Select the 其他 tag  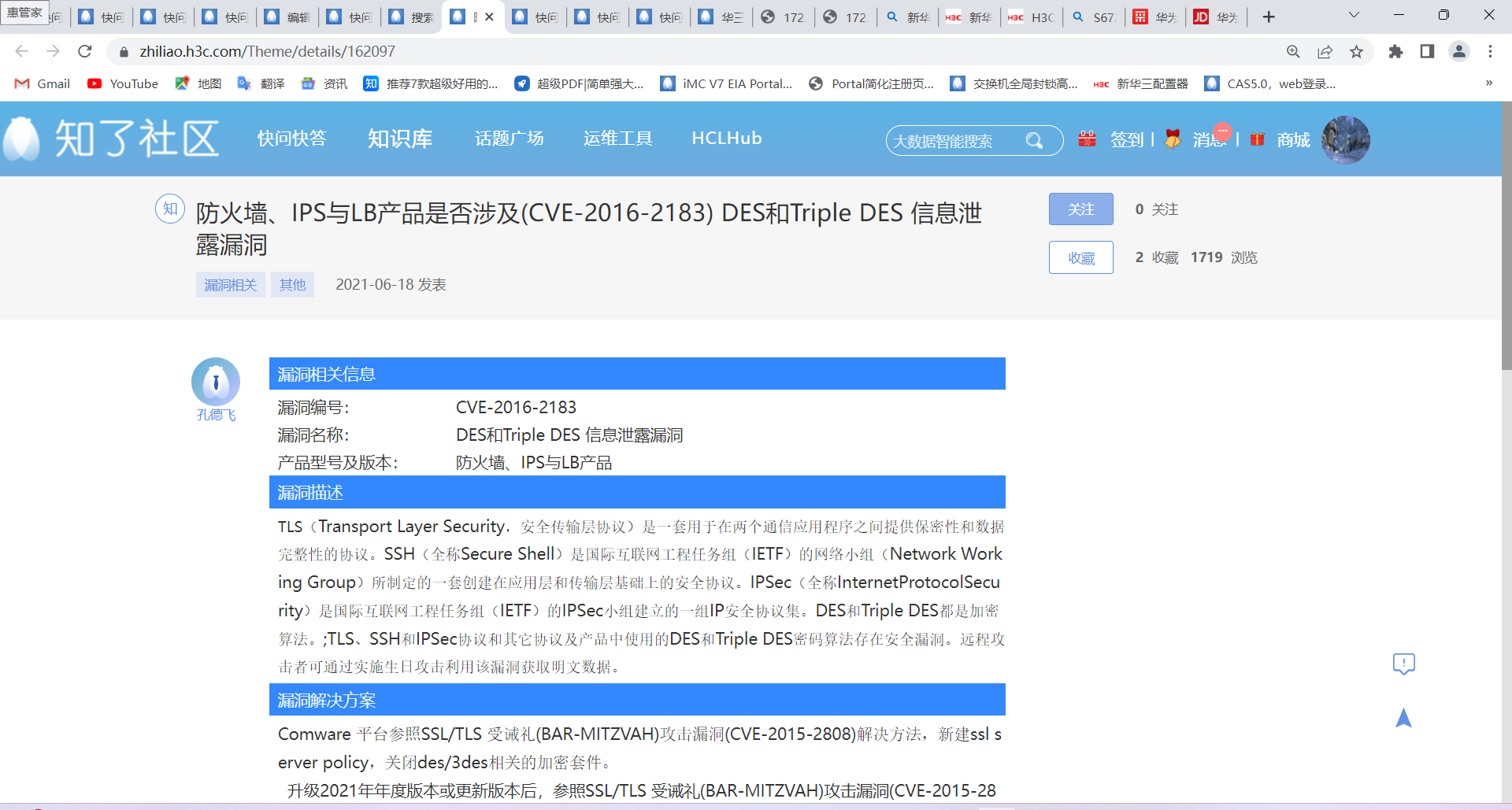pyautogui.click(x=292, y=285)
